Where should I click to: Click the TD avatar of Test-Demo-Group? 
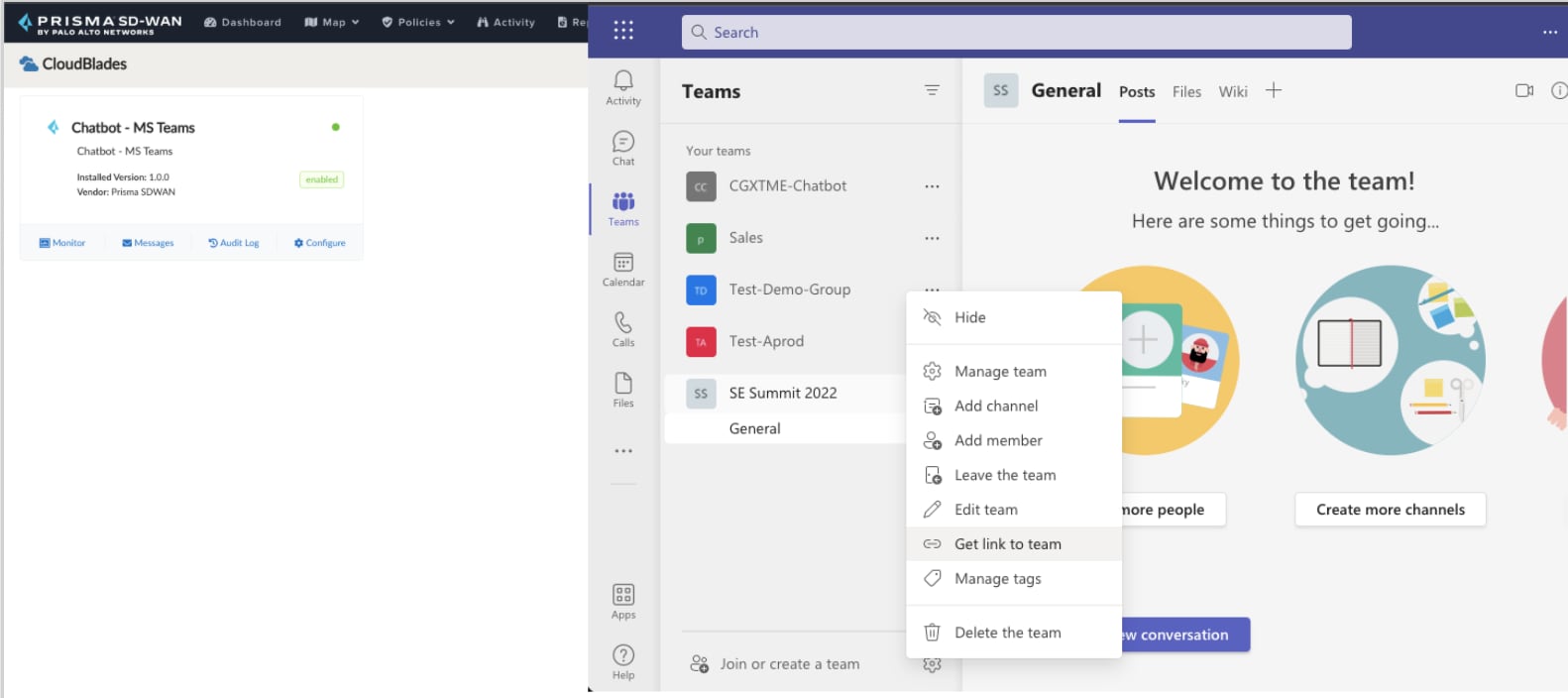pyautogui.click(x=701, y=291)
